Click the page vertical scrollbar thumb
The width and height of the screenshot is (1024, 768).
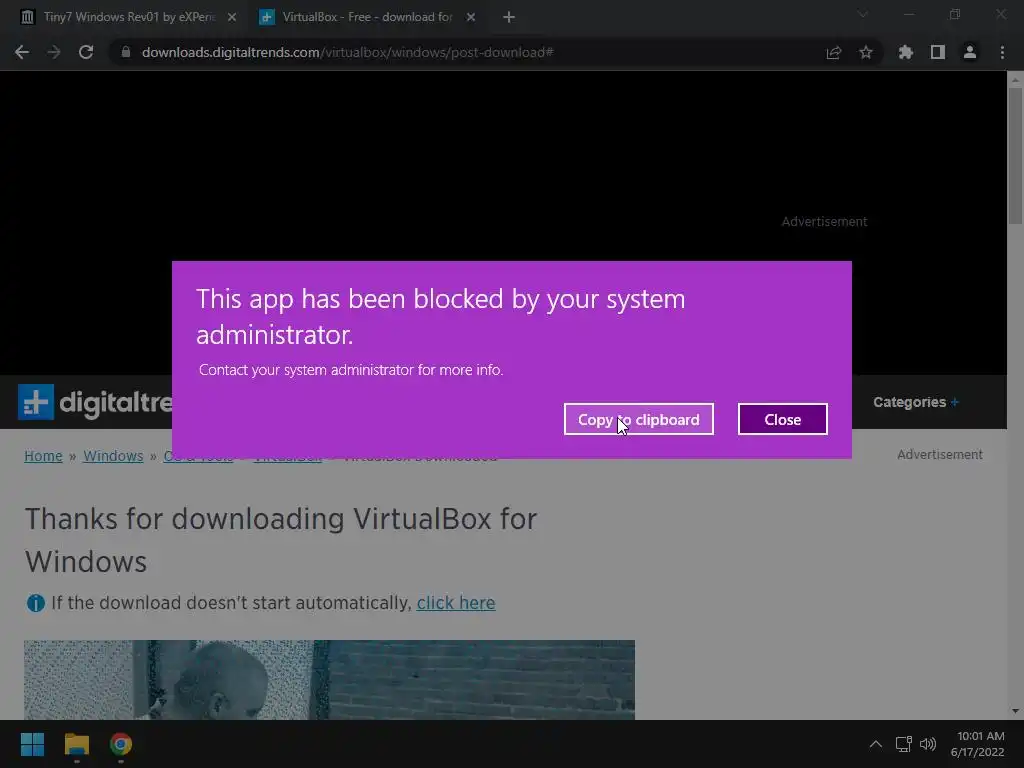(1015, 155)
